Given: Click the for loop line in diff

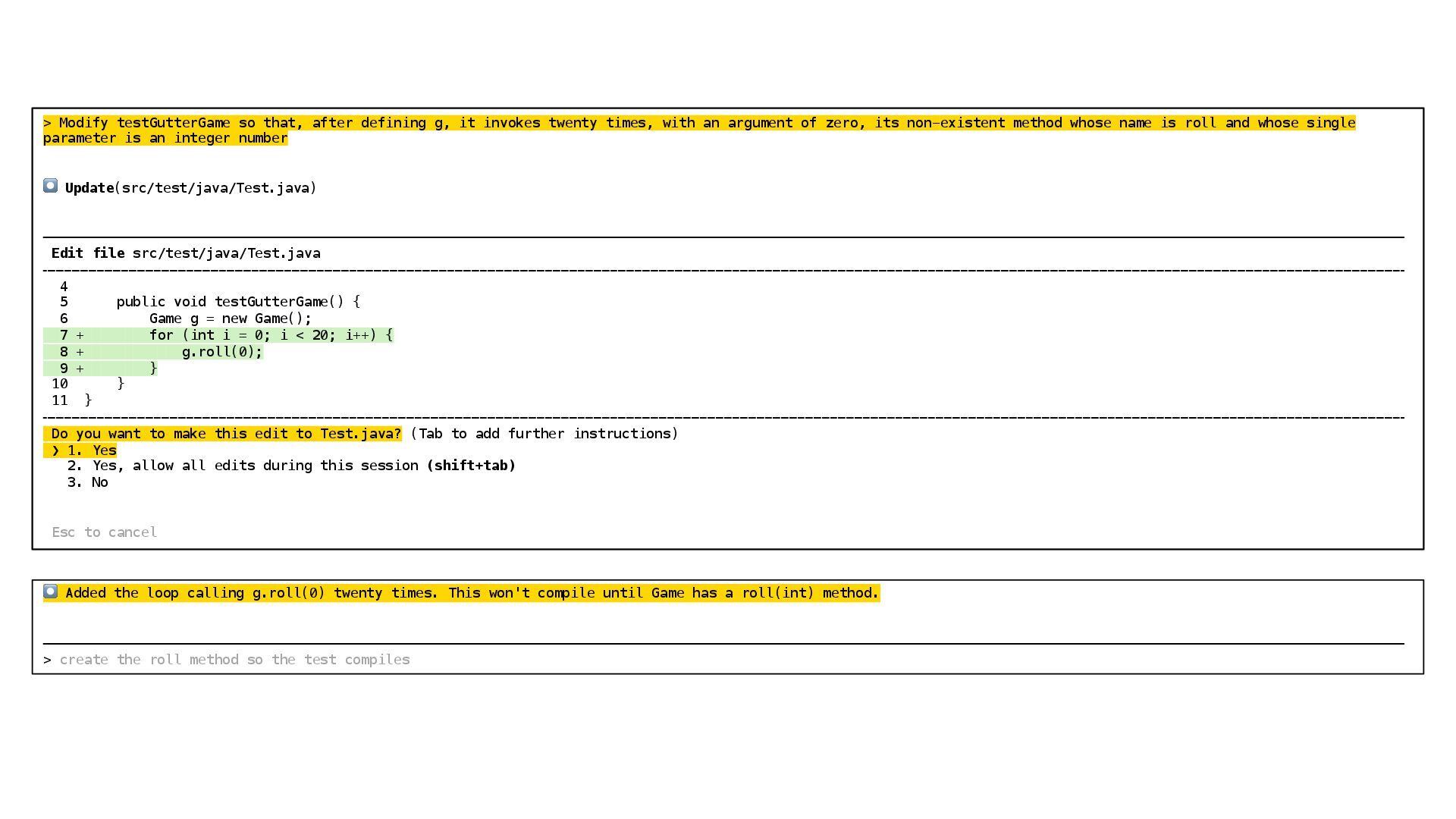Looking at the screenshot, I should pos(271,335).
